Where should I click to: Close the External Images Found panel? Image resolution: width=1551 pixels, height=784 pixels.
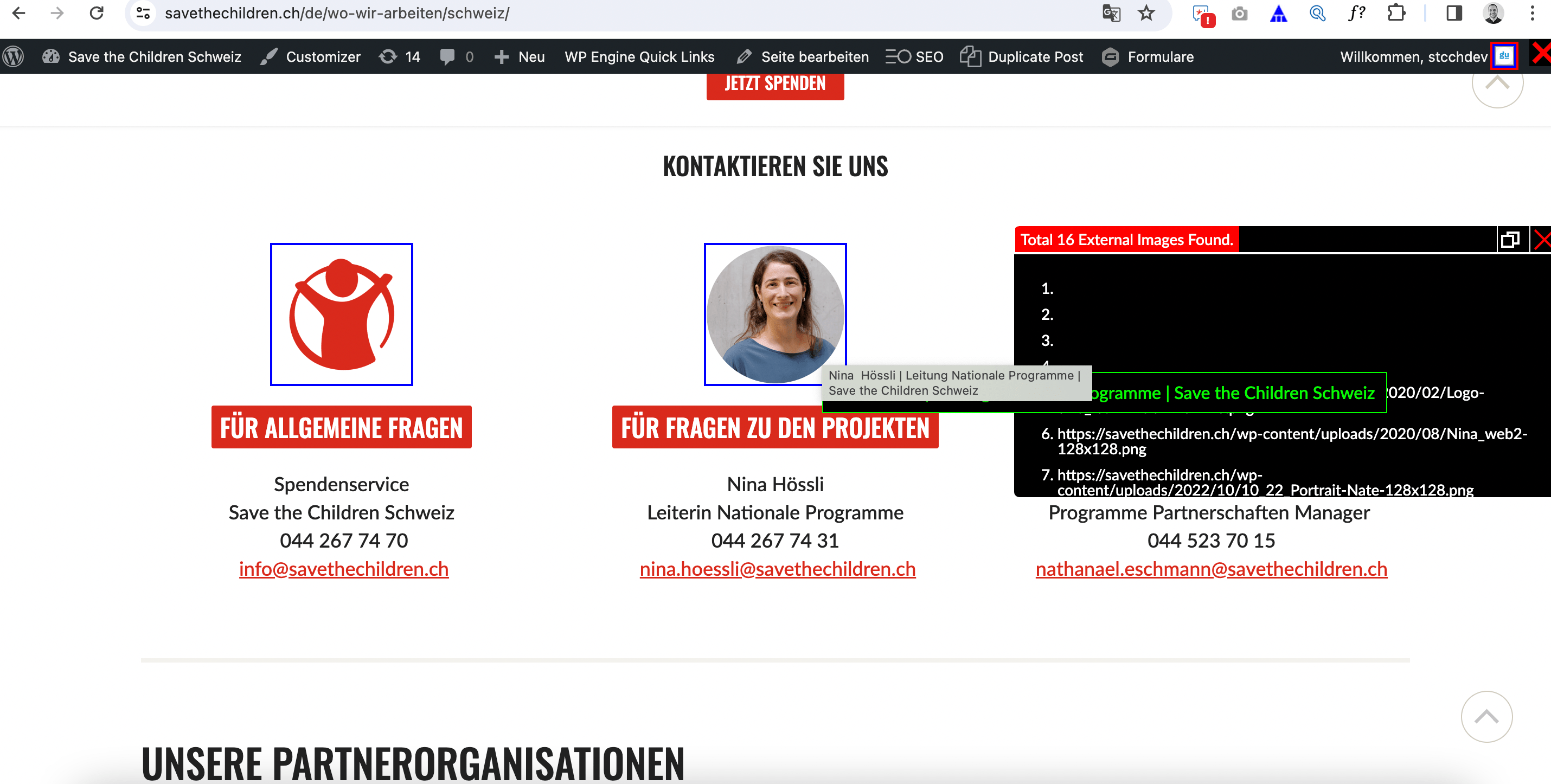coord(1541,240)
